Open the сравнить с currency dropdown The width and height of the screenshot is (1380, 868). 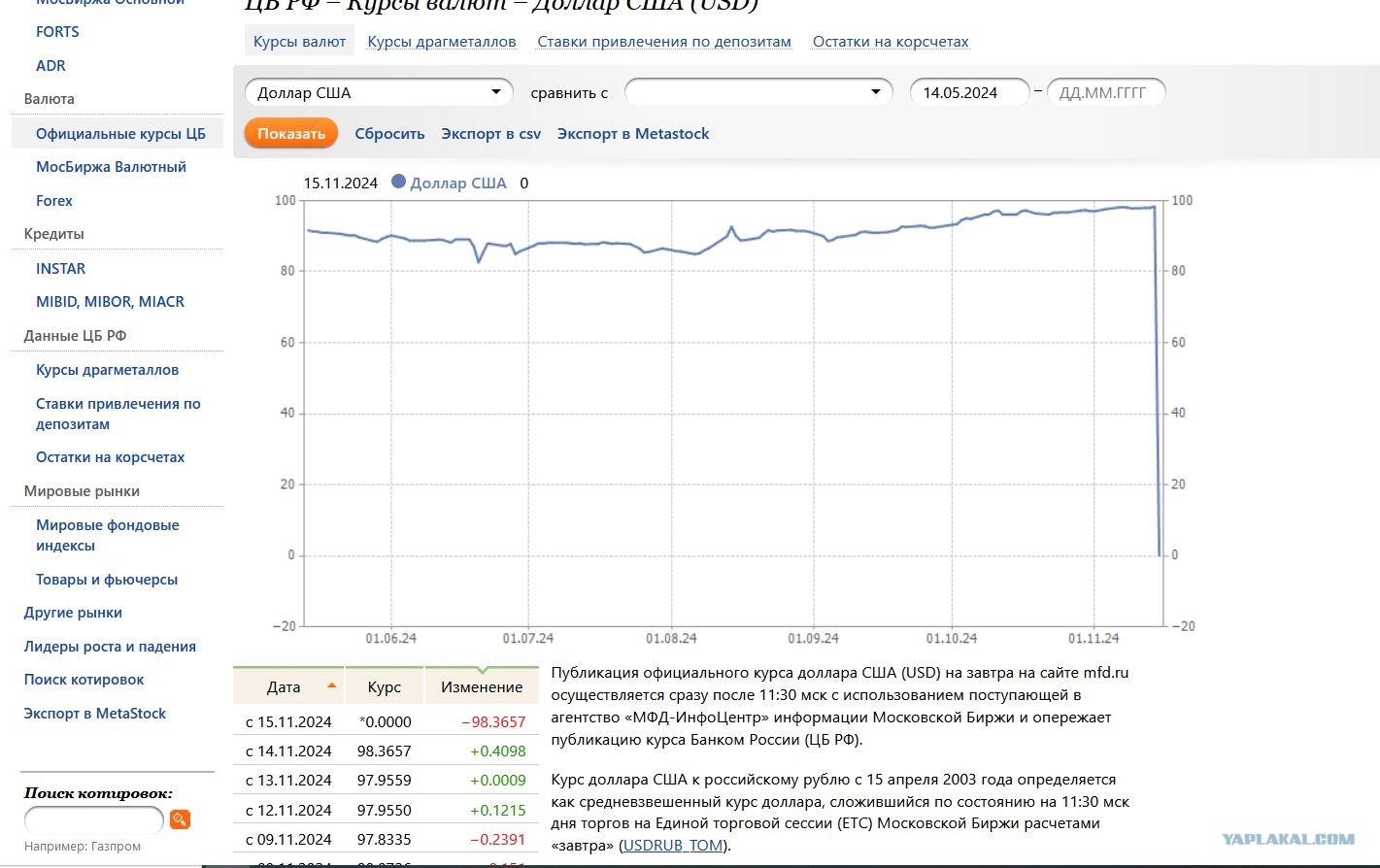click(x=758, y=92)
